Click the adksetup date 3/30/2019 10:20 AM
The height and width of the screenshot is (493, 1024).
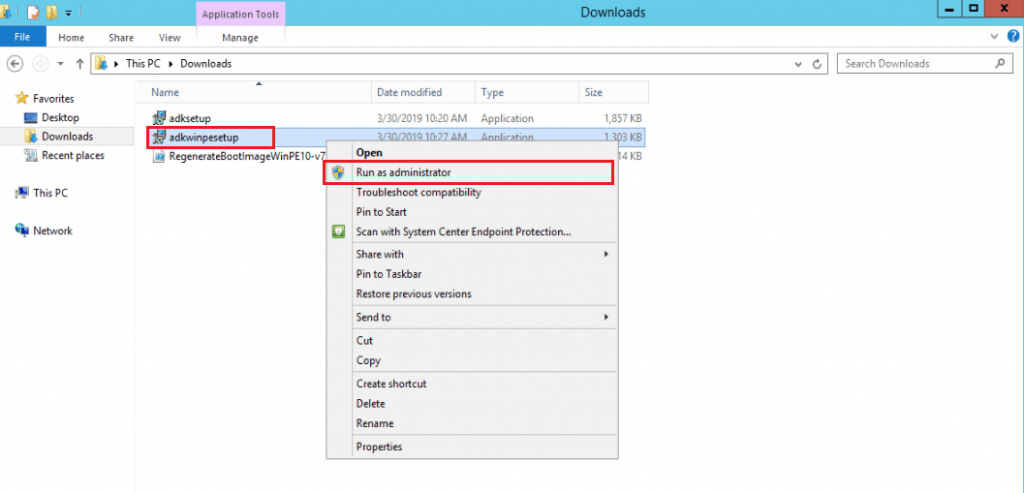click(x=422, y=118)
